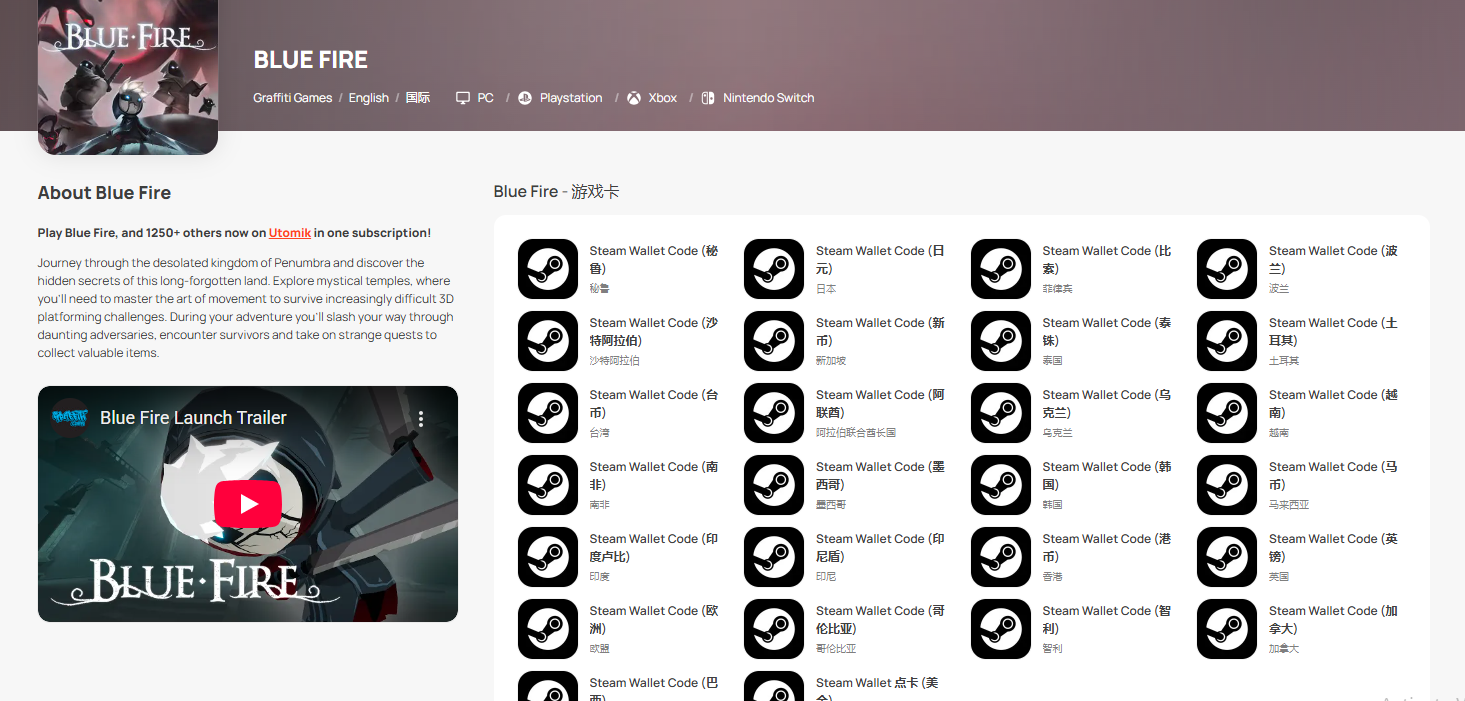The height and width of the screenshot is (701, 1465).
Task: Select Steam icon for Canada wallet code
Action: 1227,629
